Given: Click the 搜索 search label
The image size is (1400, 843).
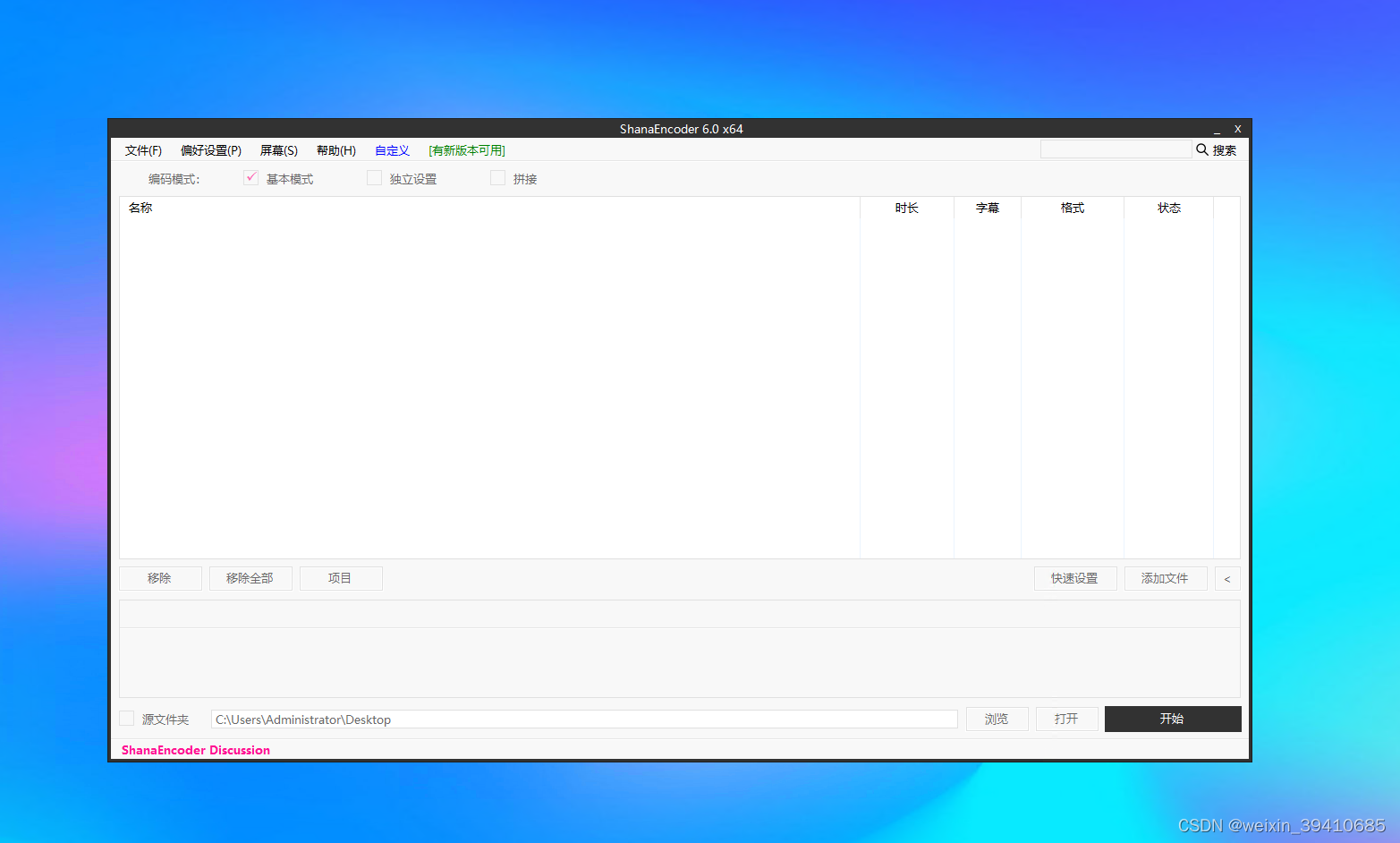Looking at the screenshot, I should 1225,150.
